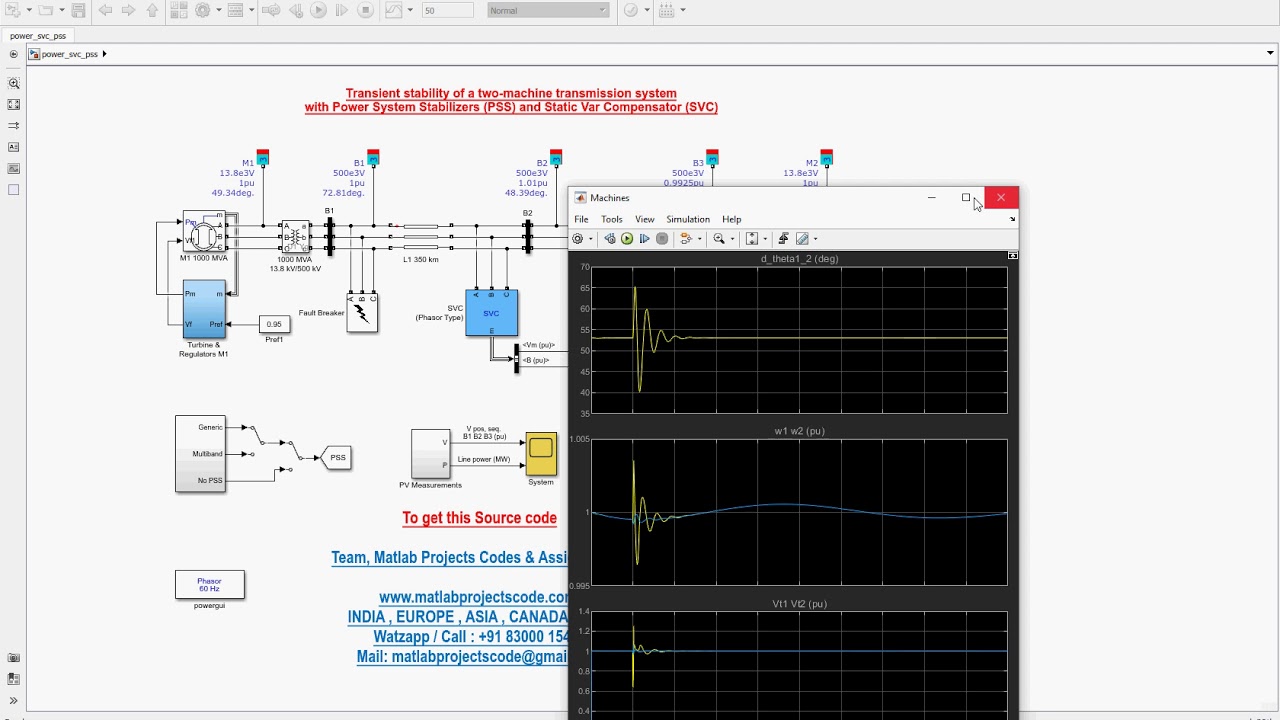Expand the New model dropdown arrow
The width and height of the screenshot is (1280, 720).
point(29,10)
